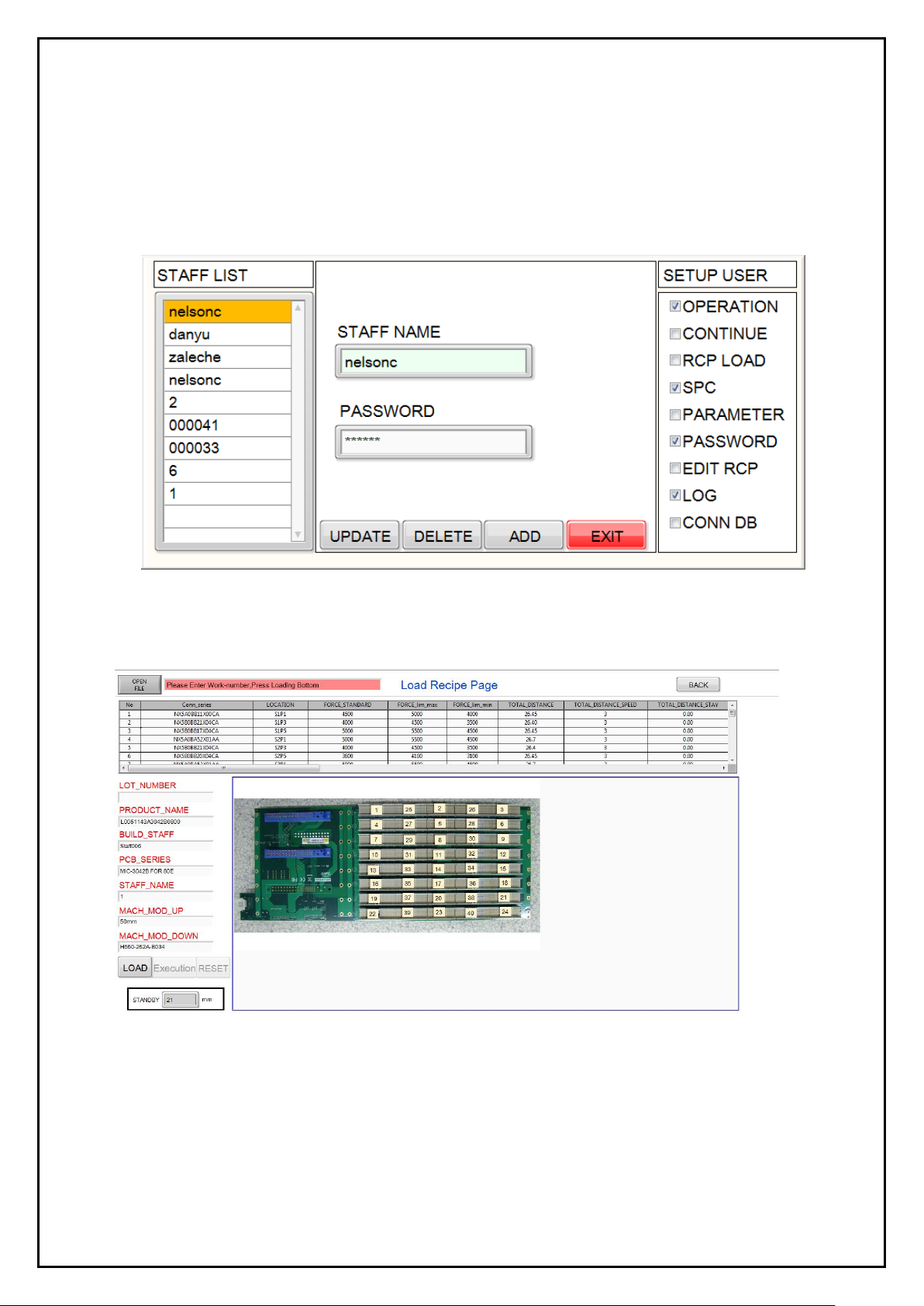Click the S2P1 location cell
Image resolution: width=924 pixels, height=1306 pixels.
pos(280,739)
